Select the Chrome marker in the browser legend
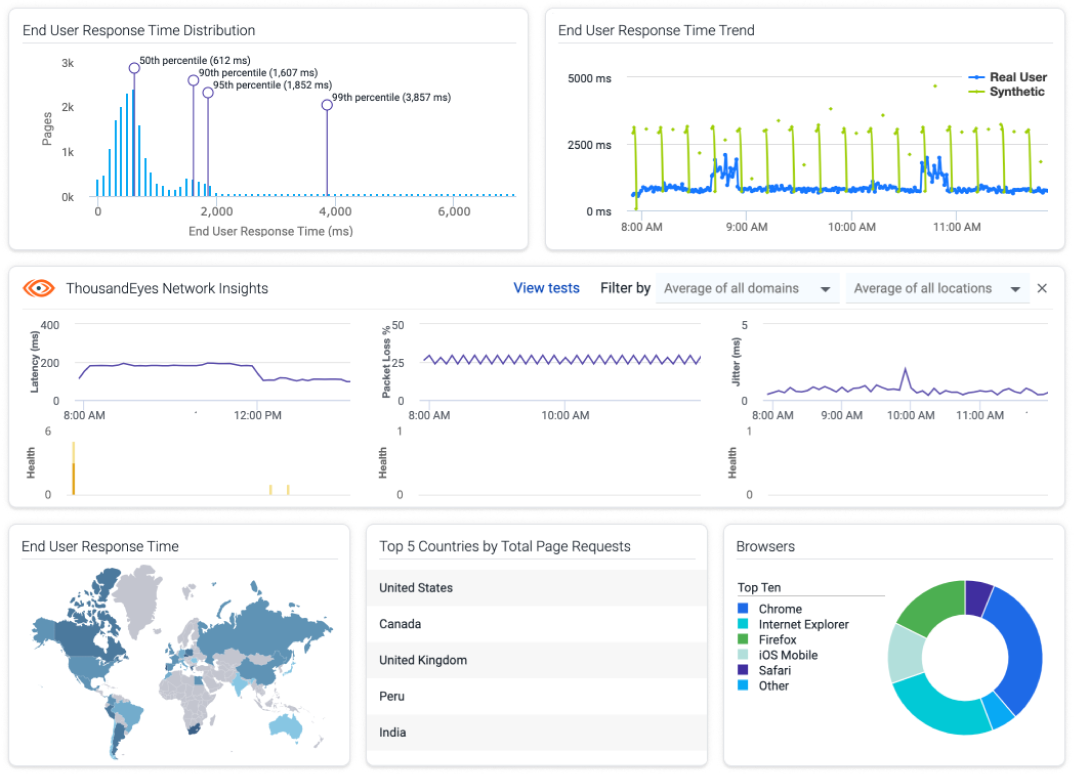 741,608
